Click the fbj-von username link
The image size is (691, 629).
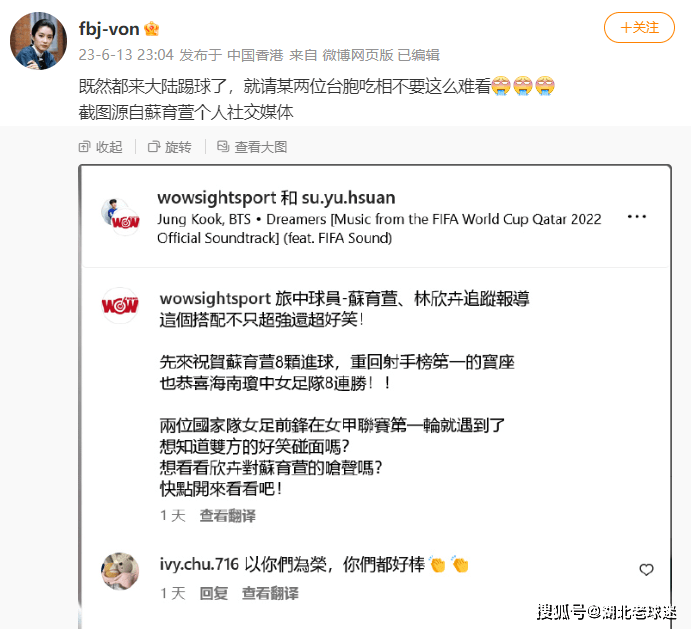pyautogui.click(x=109, y=29)
